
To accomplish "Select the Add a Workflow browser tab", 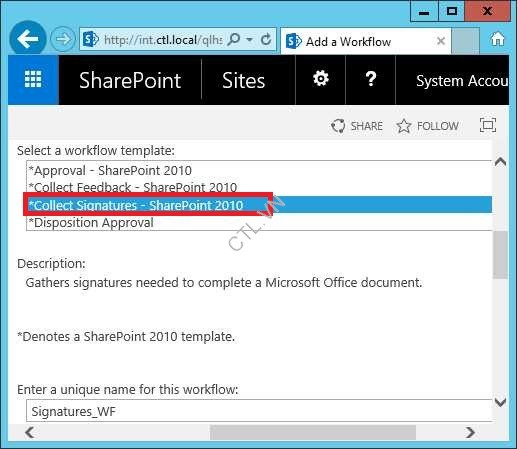I will (366, 41).
